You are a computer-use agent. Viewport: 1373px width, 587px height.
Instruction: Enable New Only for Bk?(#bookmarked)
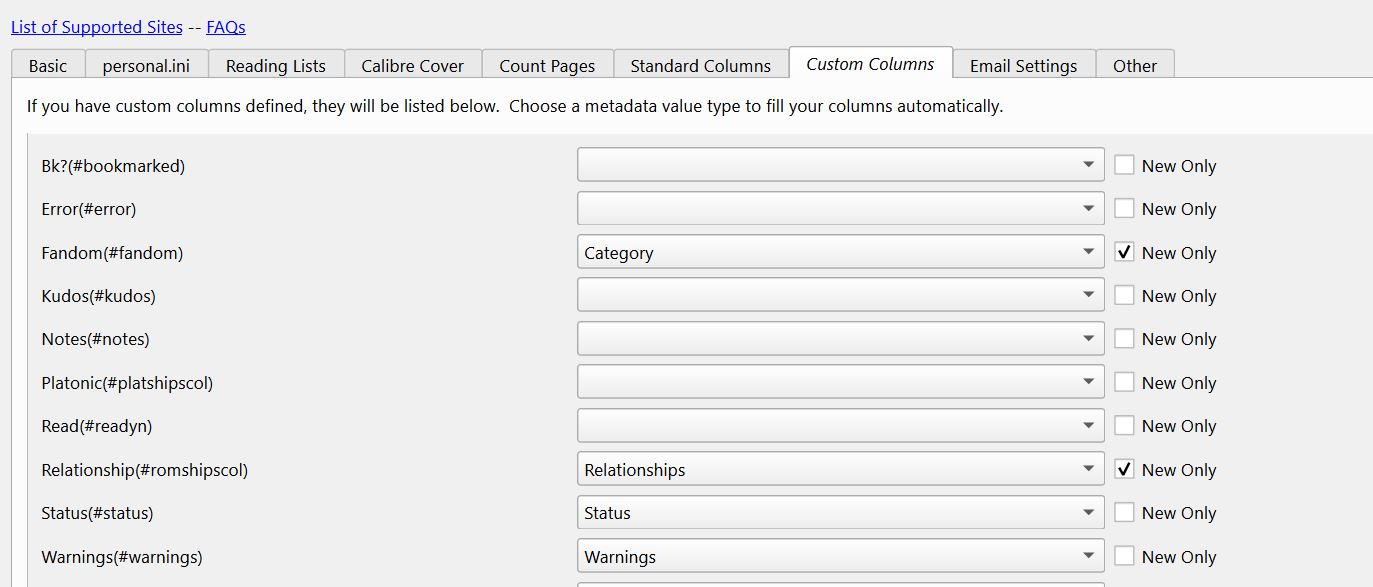(x=1125, y=166)
